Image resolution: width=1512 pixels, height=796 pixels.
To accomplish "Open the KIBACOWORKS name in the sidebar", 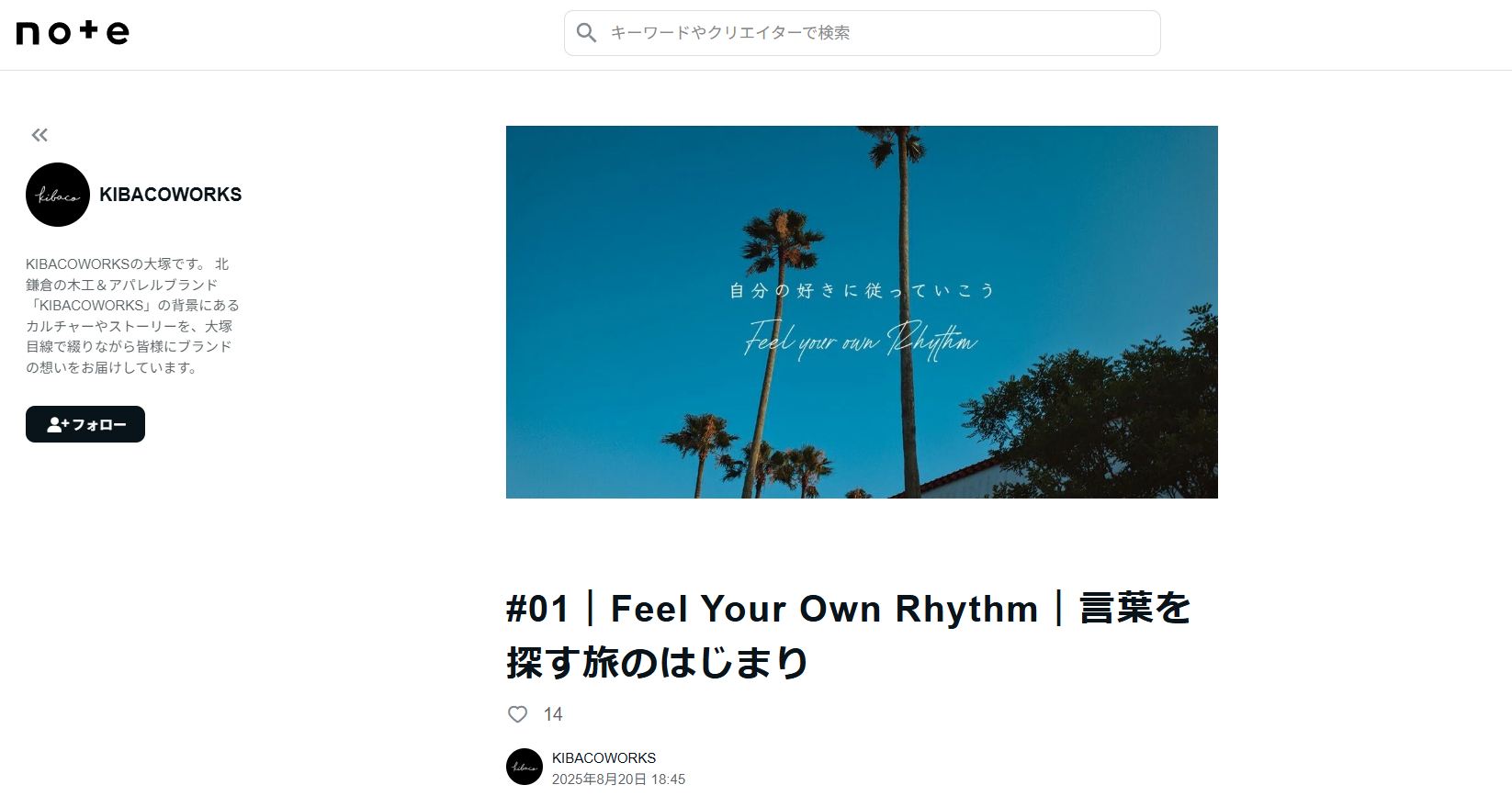I will 171,195.
